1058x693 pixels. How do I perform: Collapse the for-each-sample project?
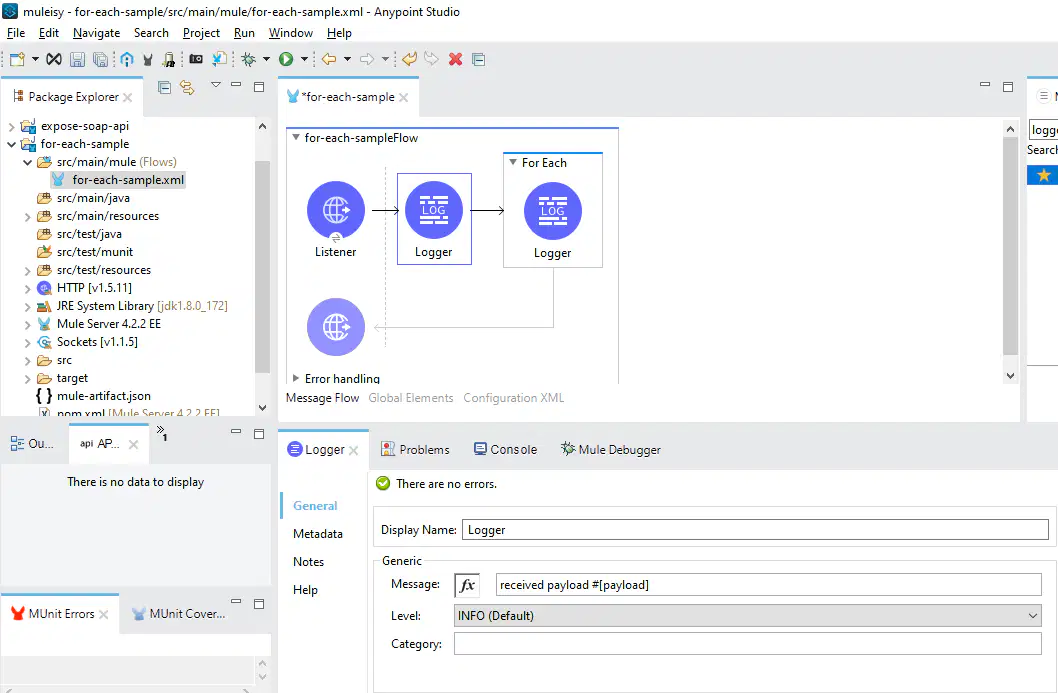[x=11, y=144]
